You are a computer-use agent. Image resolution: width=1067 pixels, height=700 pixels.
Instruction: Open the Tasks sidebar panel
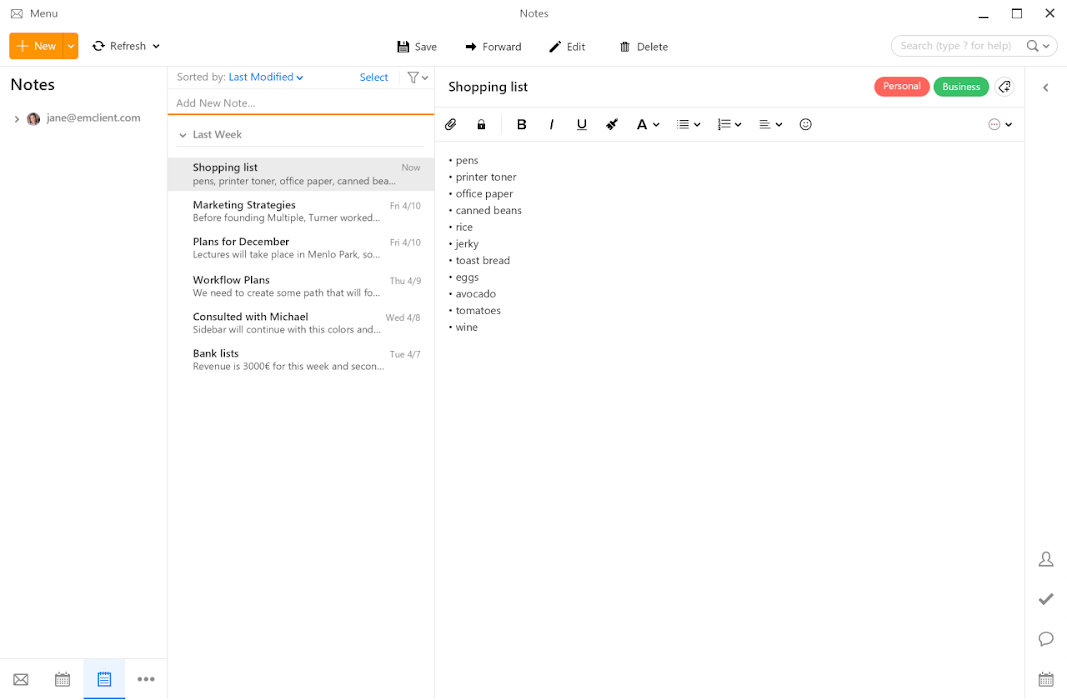1046,599
